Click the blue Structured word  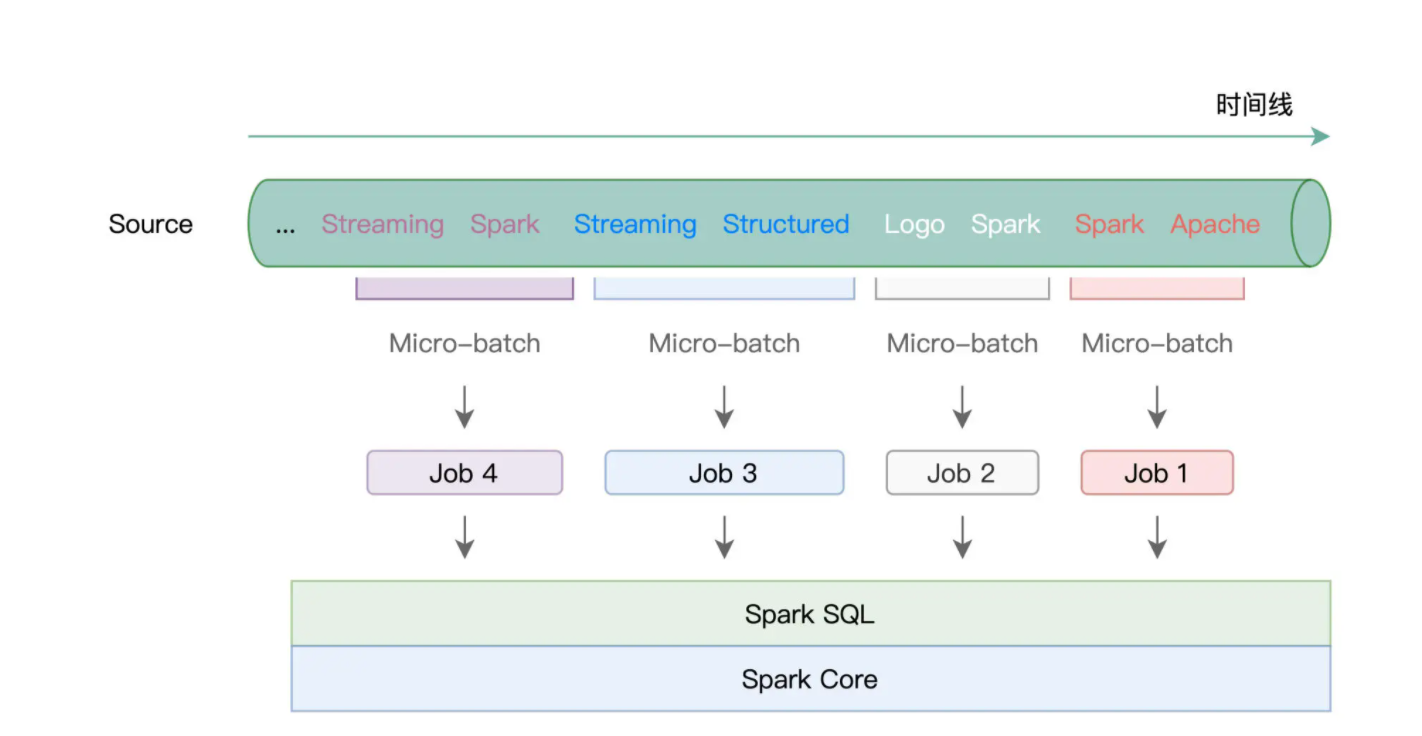pyautogui.click(x=786, y=224)
